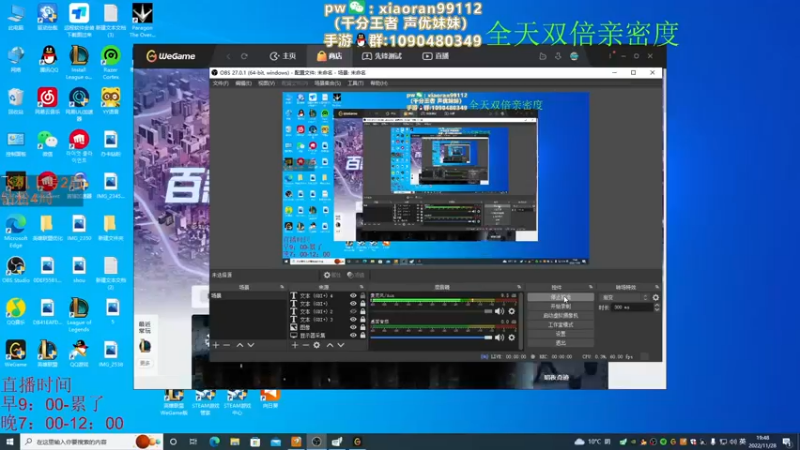
Task: Open the OBS Help menu
Action: (379, 83)
